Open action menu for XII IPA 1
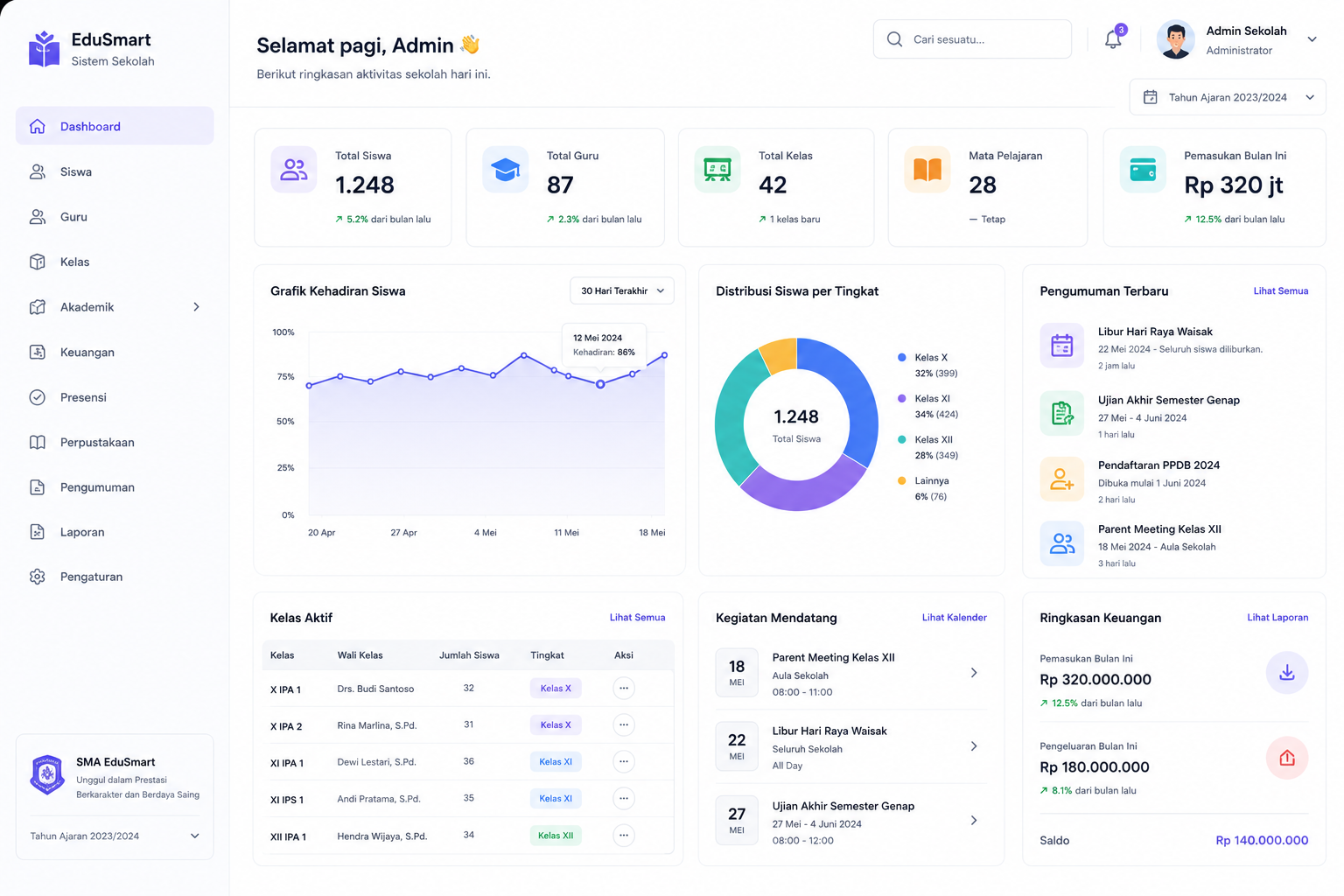 (x=624, y=835)
